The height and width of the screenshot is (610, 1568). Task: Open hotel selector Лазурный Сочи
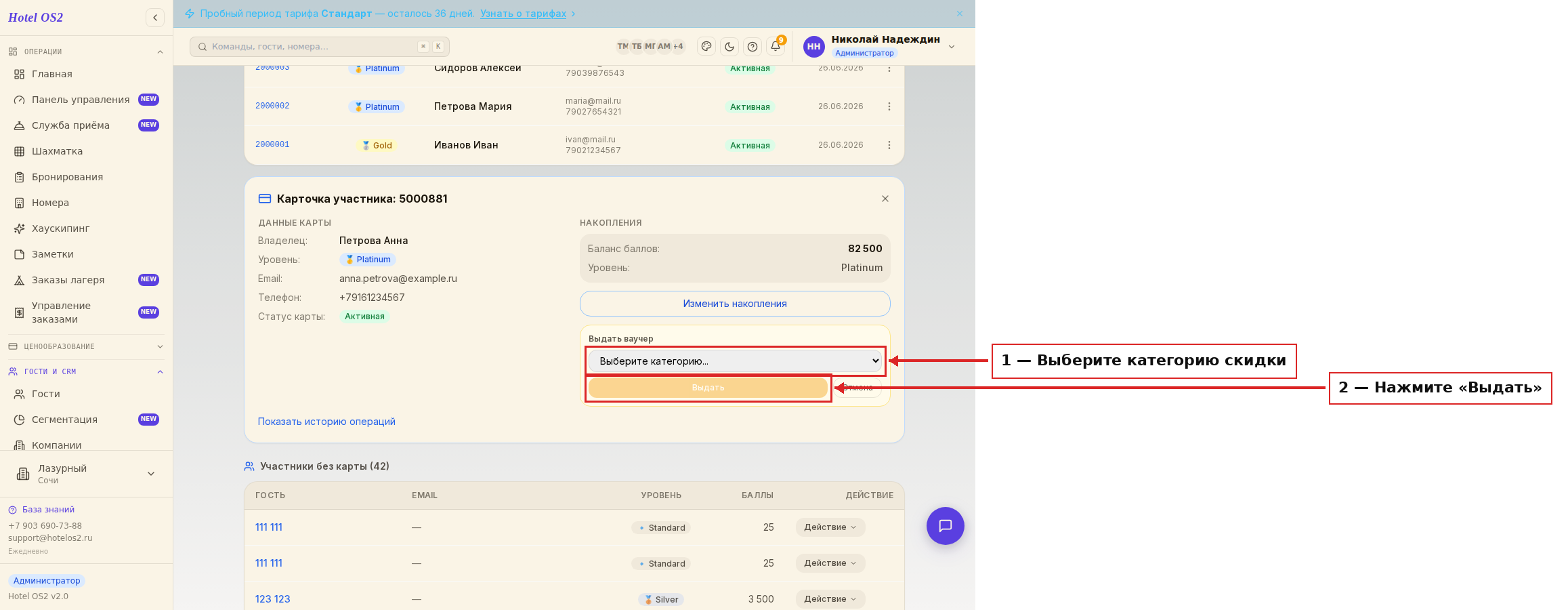(86, 474)
